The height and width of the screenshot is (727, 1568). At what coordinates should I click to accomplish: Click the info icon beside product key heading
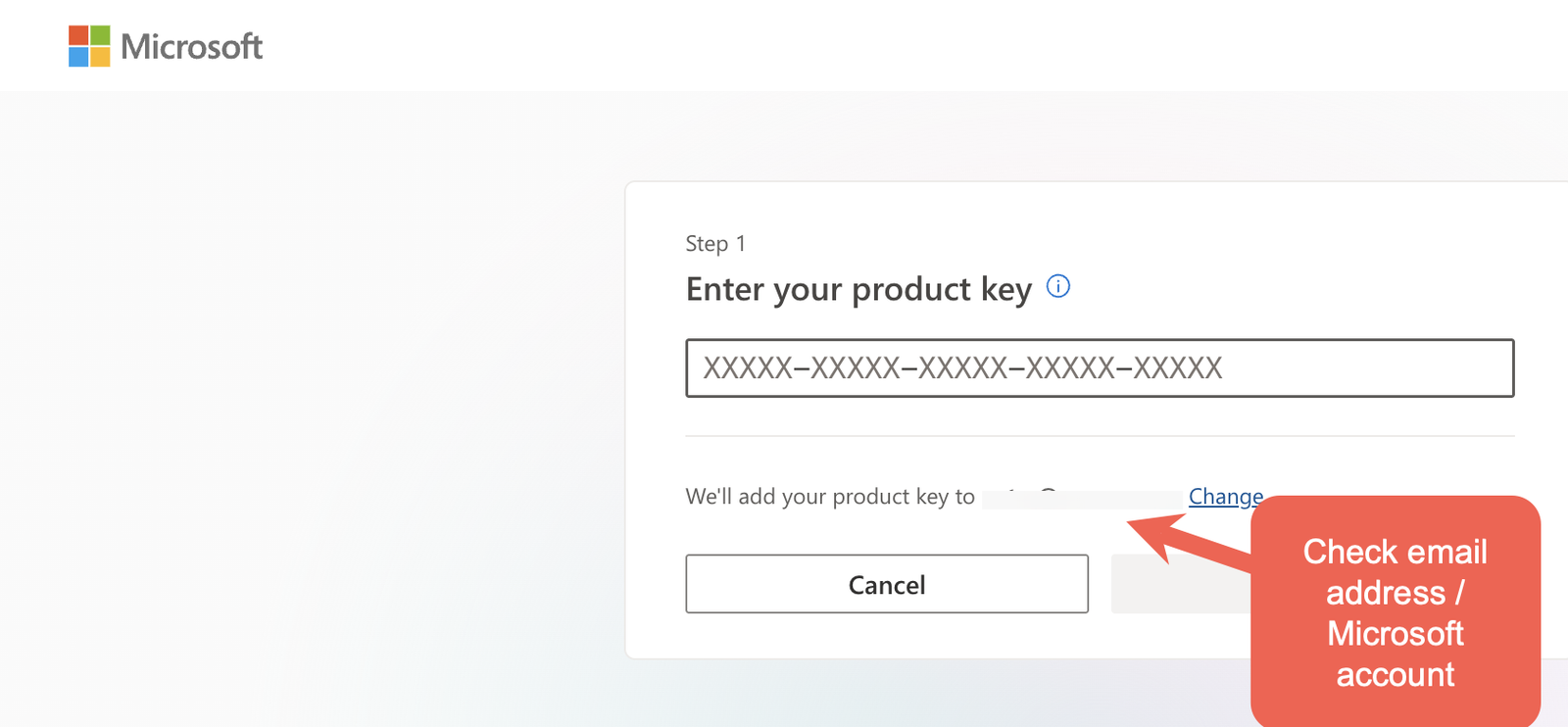pos(1058,286)
